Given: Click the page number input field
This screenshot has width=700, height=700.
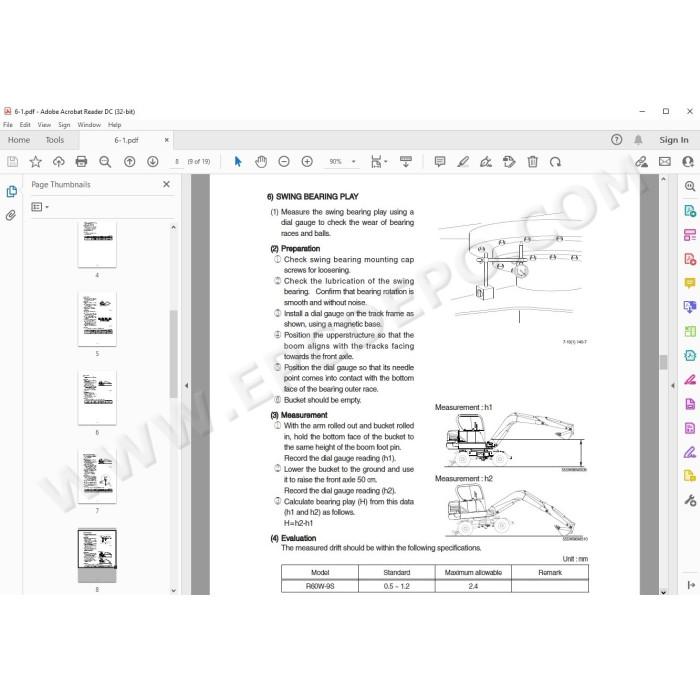Looking at the screenshot, I should click(177, 162).
